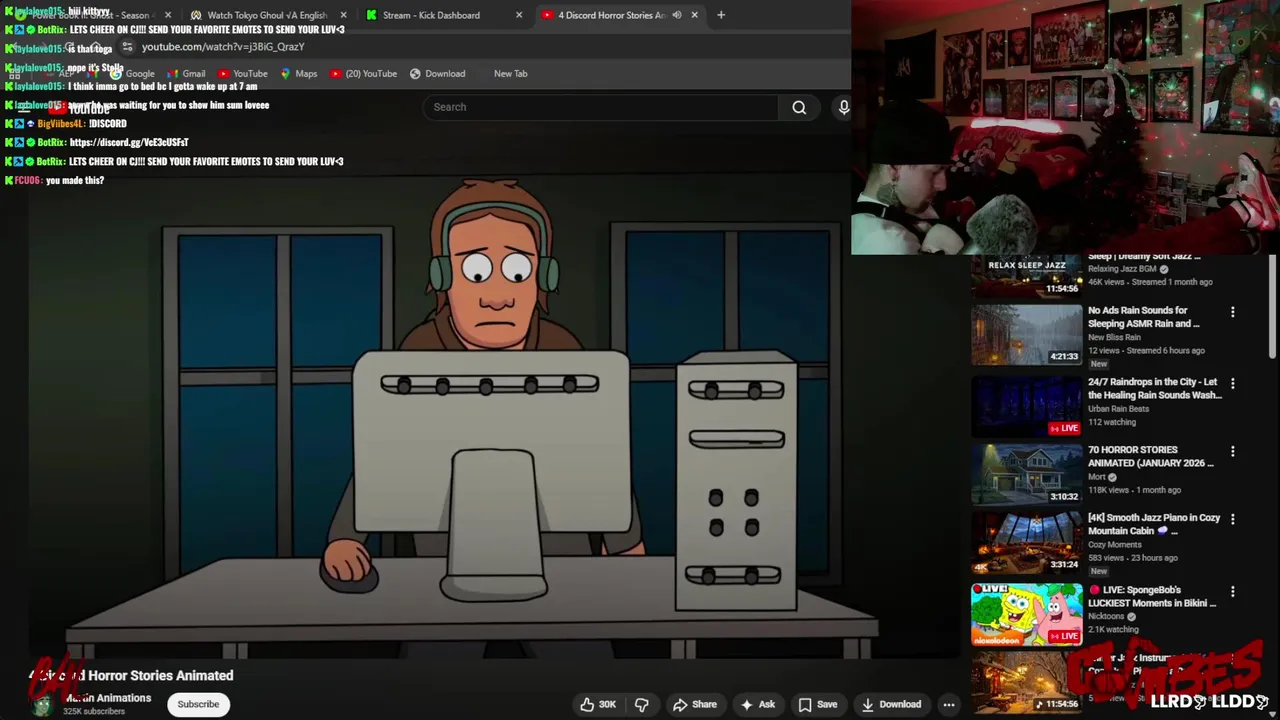This screenshot has height=720, width=1280.
Task: Open a new browser tab
Action: [x=721, y=15]
